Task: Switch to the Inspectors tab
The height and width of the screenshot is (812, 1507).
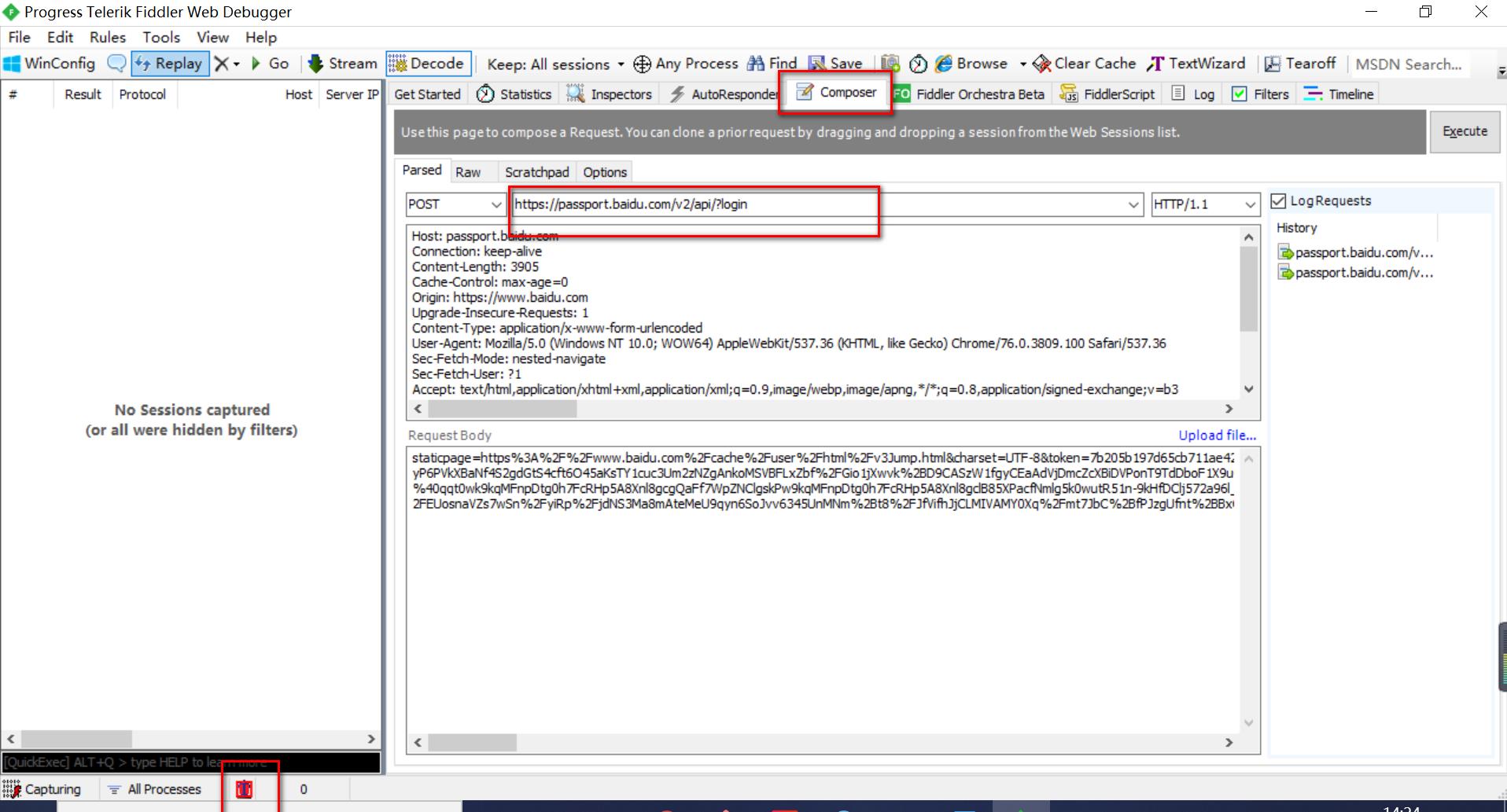Action: point(610,94)
